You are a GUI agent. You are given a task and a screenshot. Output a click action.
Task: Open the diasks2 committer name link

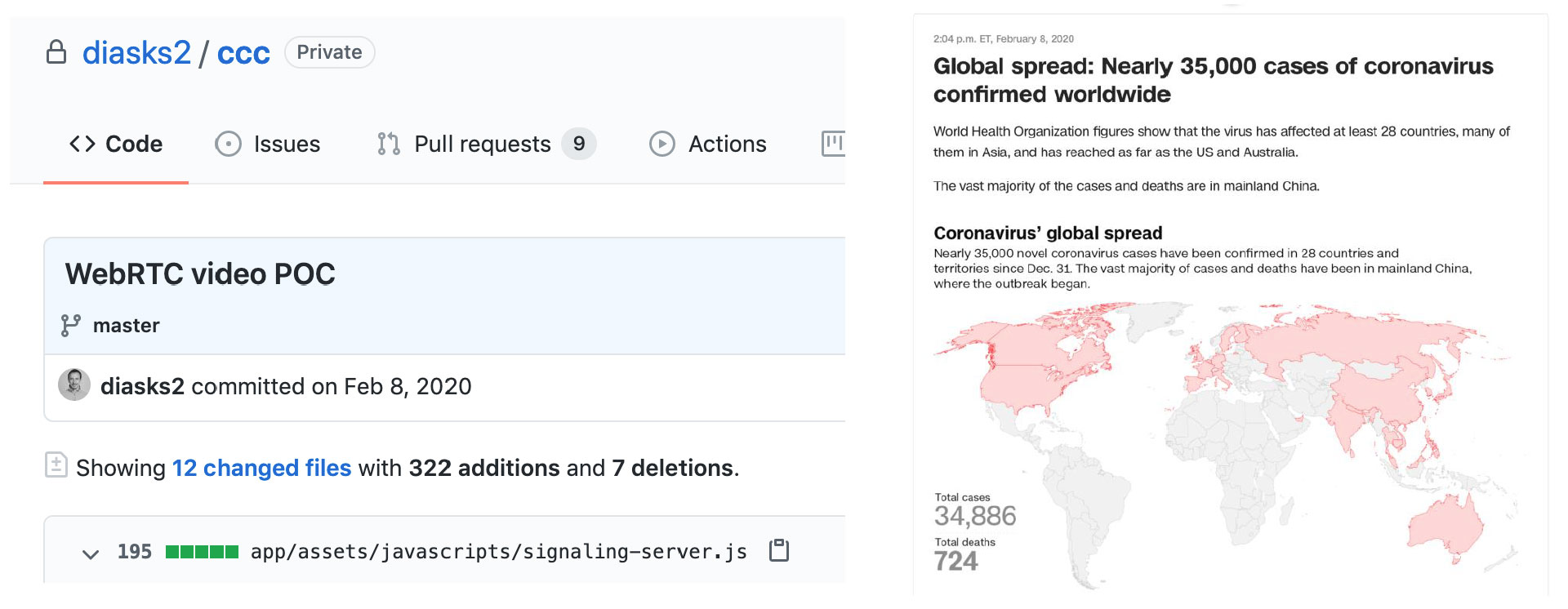[x=142, y=386]
